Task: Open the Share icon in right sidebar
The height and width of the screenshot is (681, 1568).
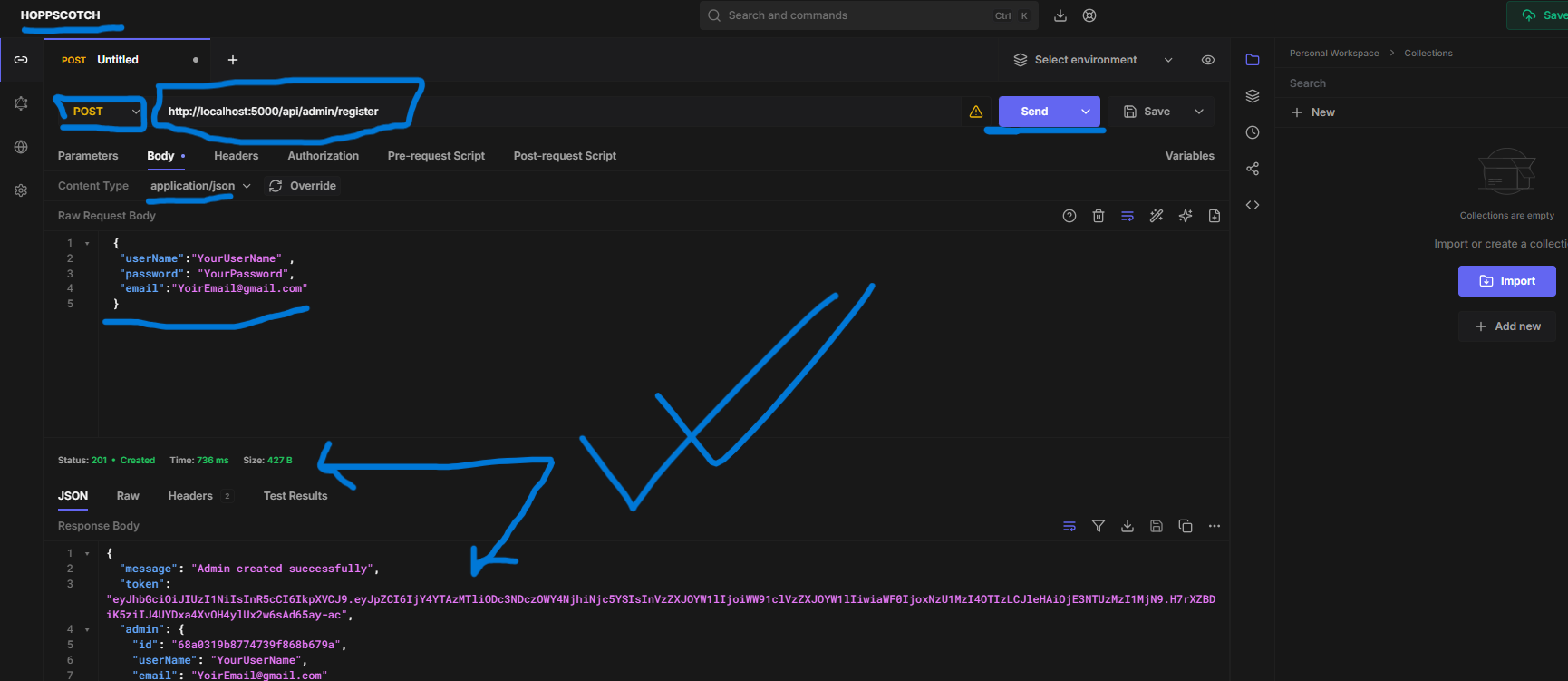Action: (x=1253, y=169)
